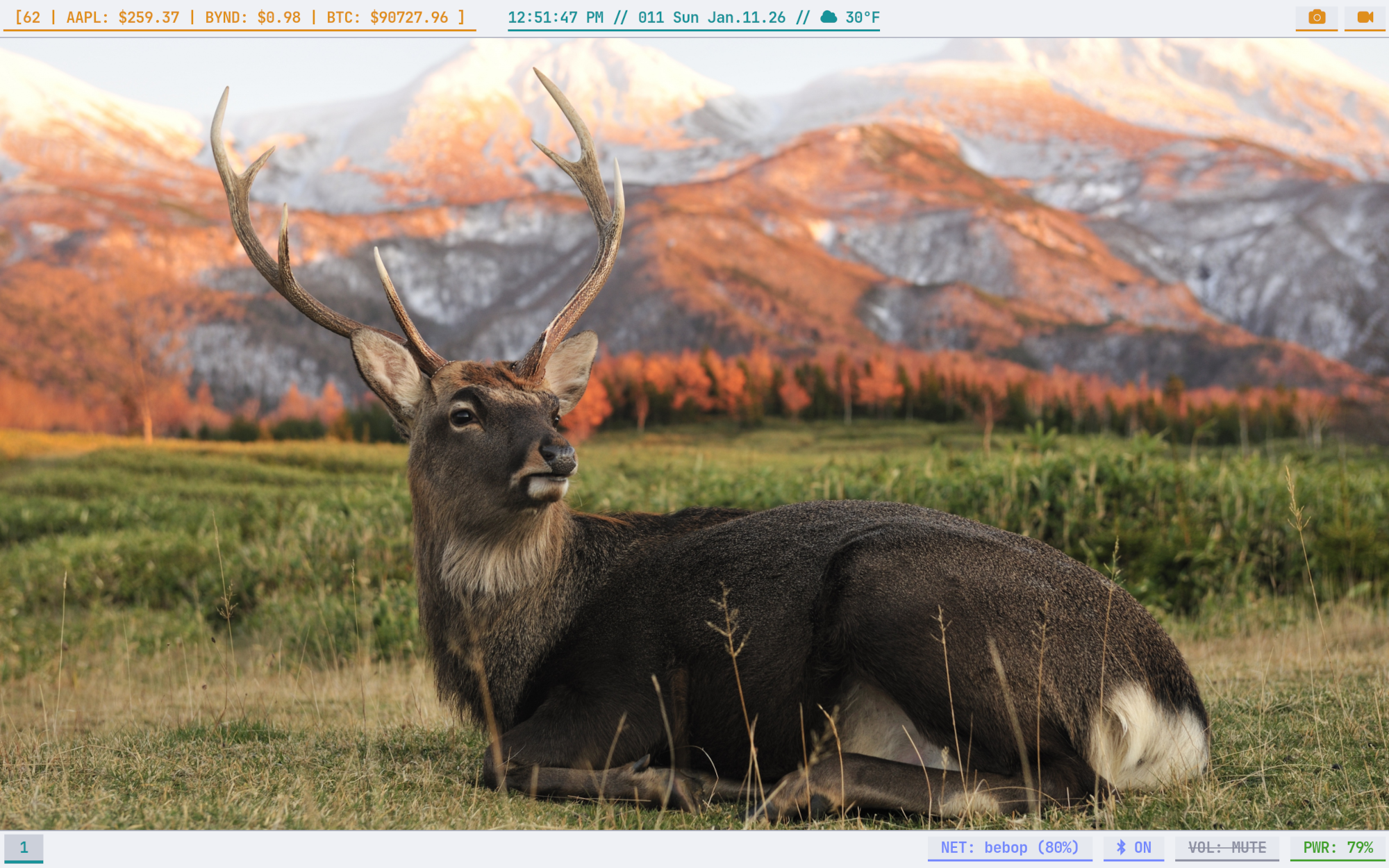
Task: Click the 30°F temperature reading
Action: (862, 17)
